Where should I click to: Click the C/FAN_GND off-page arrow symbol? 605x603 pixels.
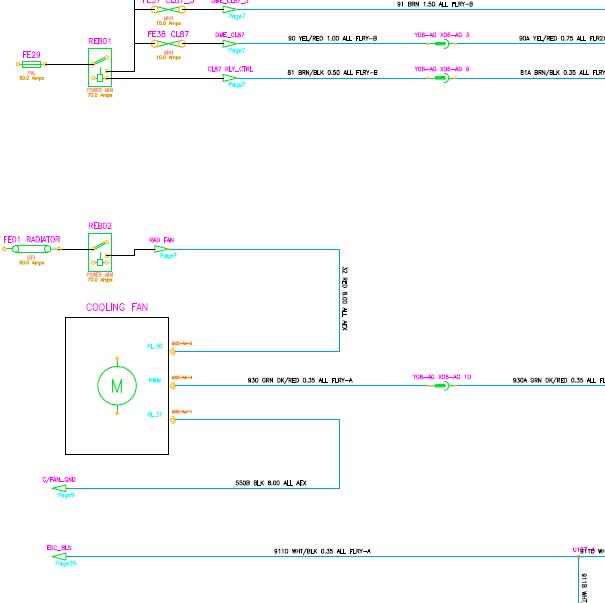(x=59, y=488)
